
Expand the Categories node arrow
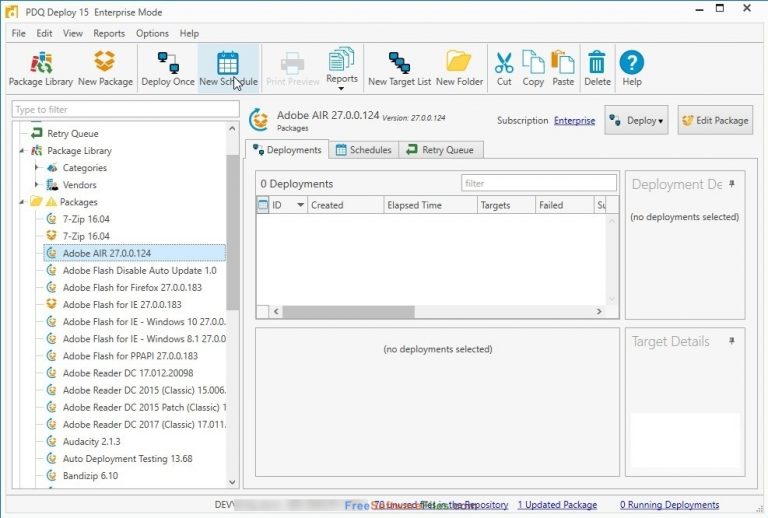click(37, 168)
